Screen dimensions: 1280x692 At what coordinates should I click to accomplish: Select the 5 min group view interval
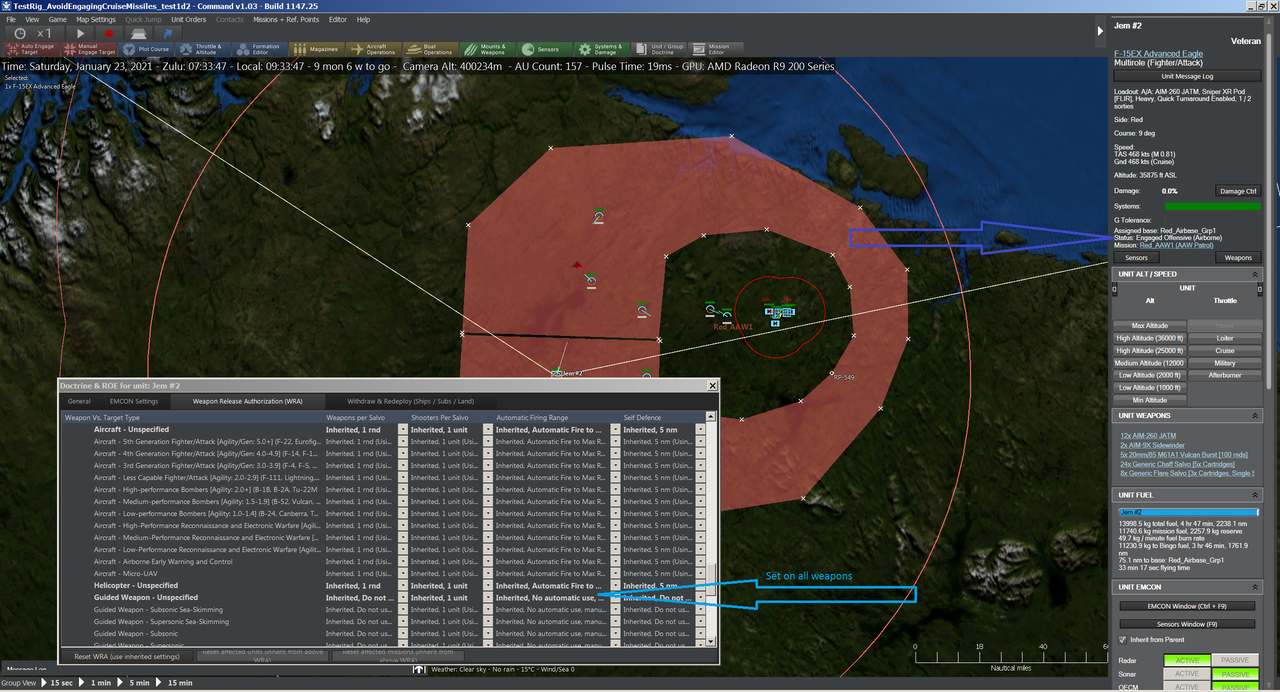tap(140, 682)
